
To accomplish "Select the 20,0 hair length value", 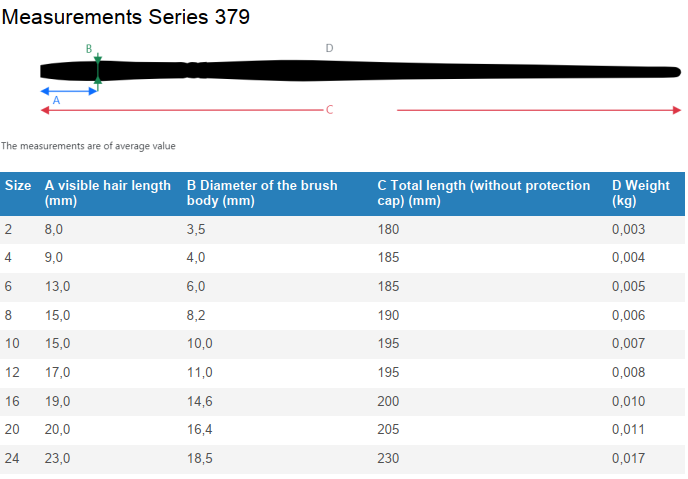I will (x=57, y=429).
